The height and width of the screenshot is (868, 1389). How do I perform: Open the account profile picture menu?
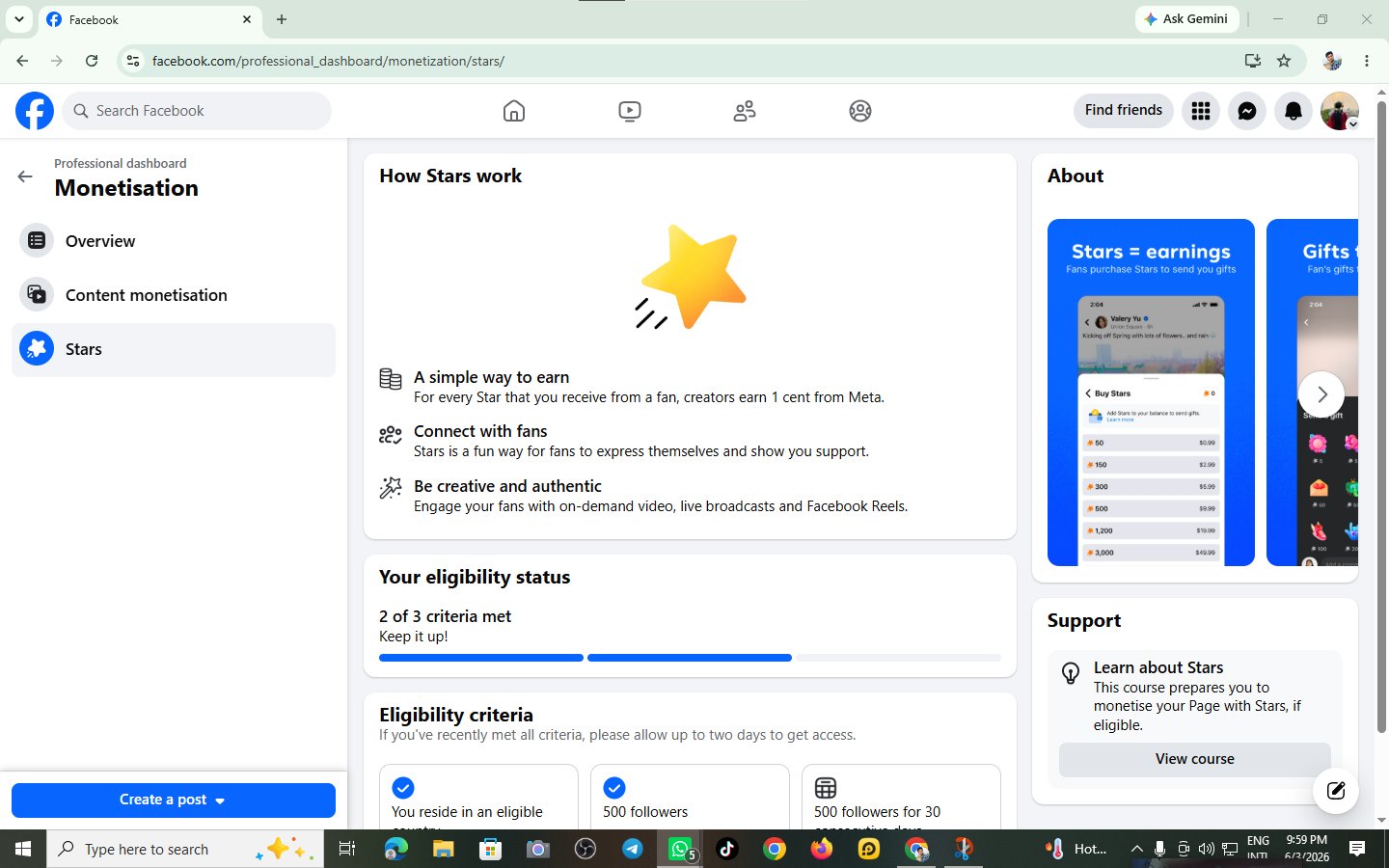point(1340,111)
